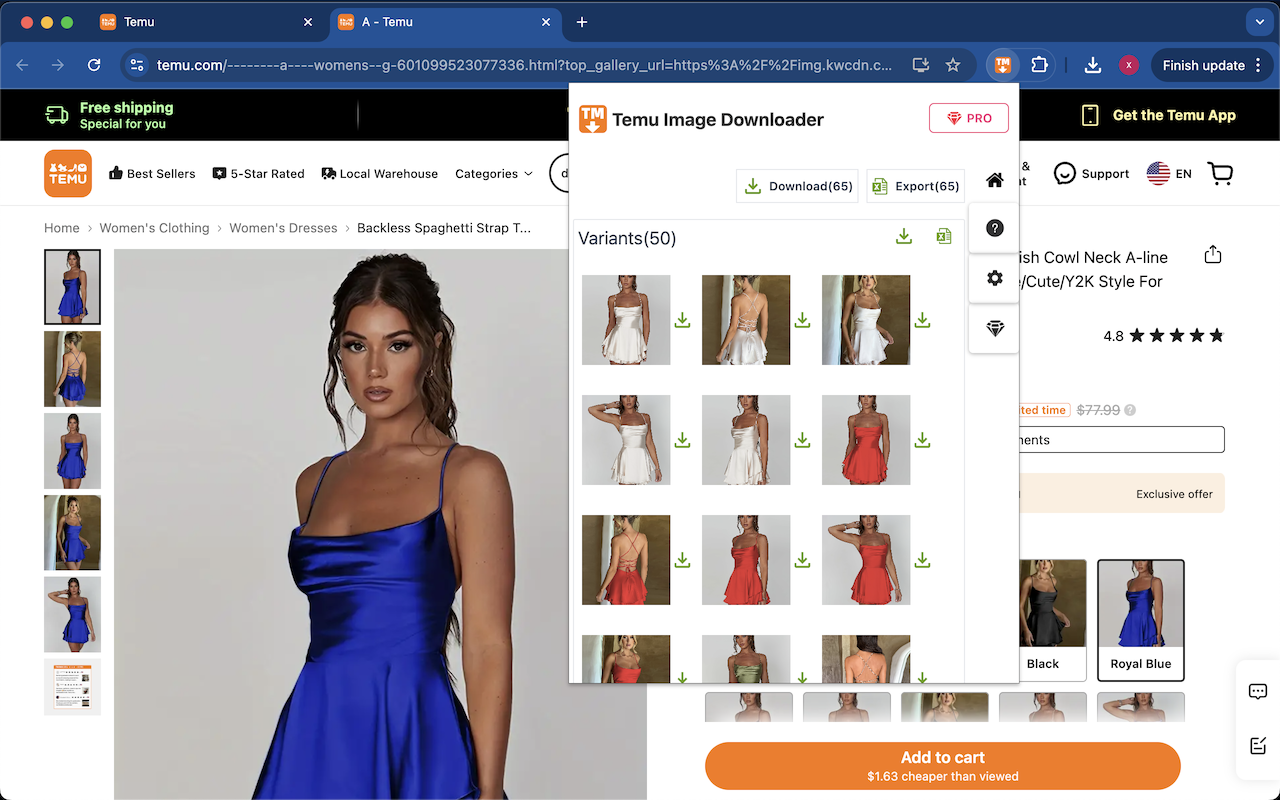
Task: Select the back-view blue dress gallery thumbnail
Action: tap(72, 369)
